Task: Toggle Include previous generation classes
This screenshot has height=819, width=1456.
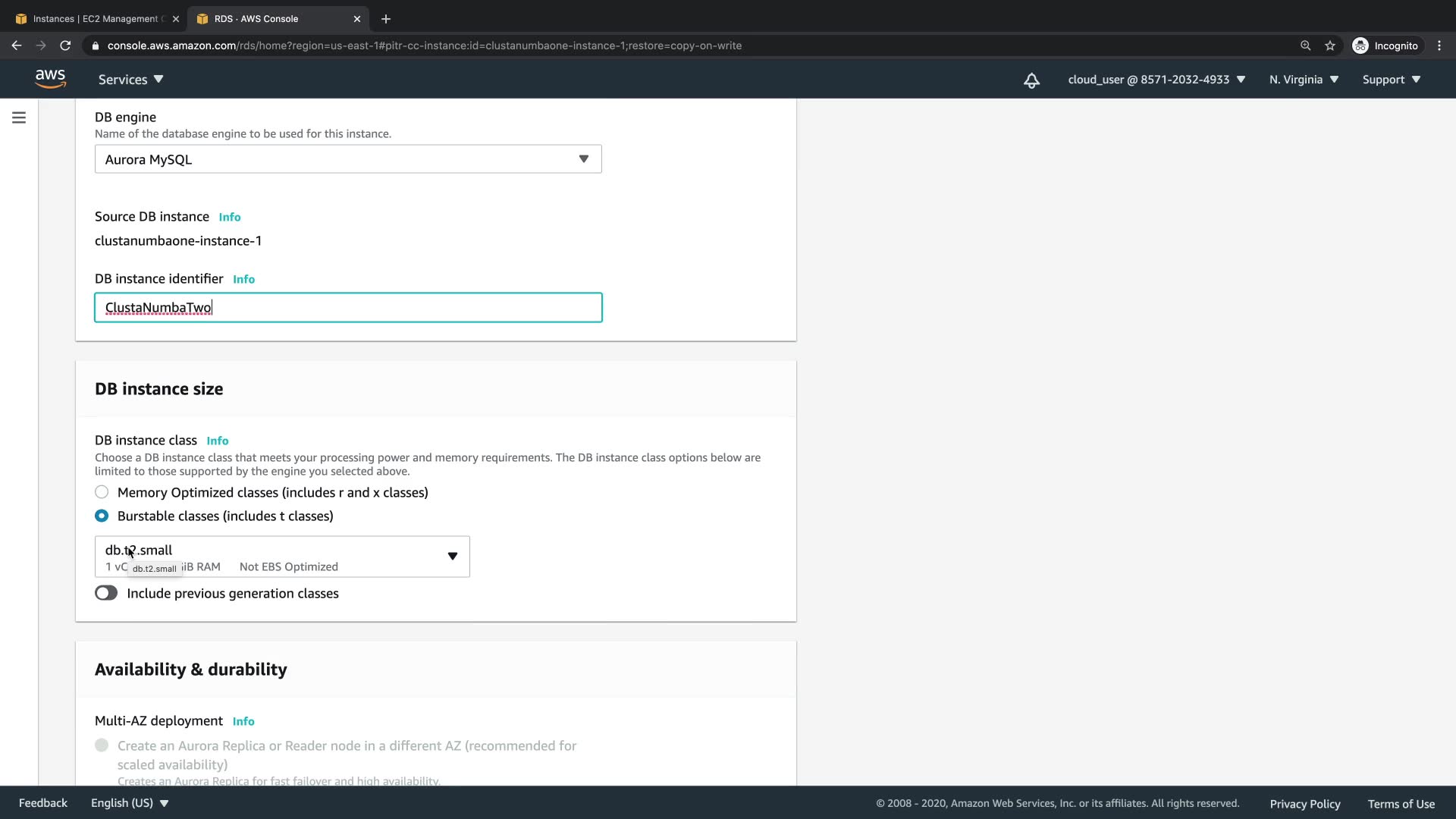Action: click(106, 593)
